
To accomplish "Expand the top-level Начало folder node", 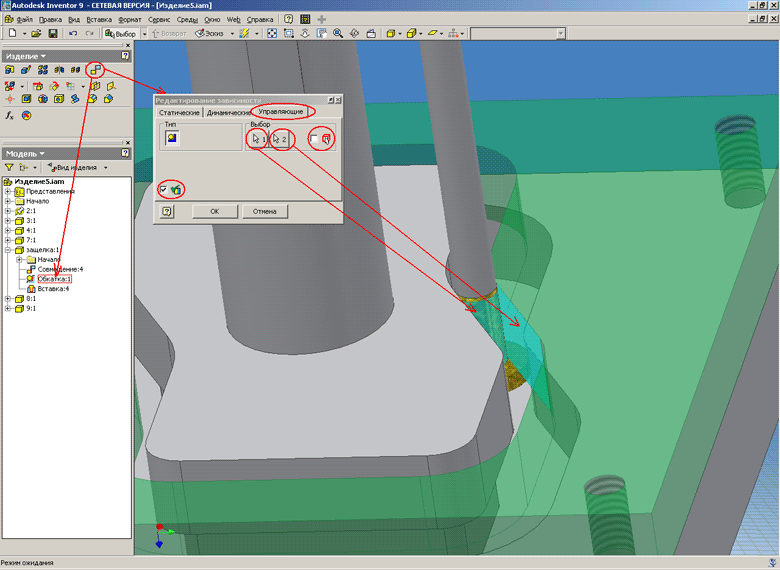I will [7, 201].
